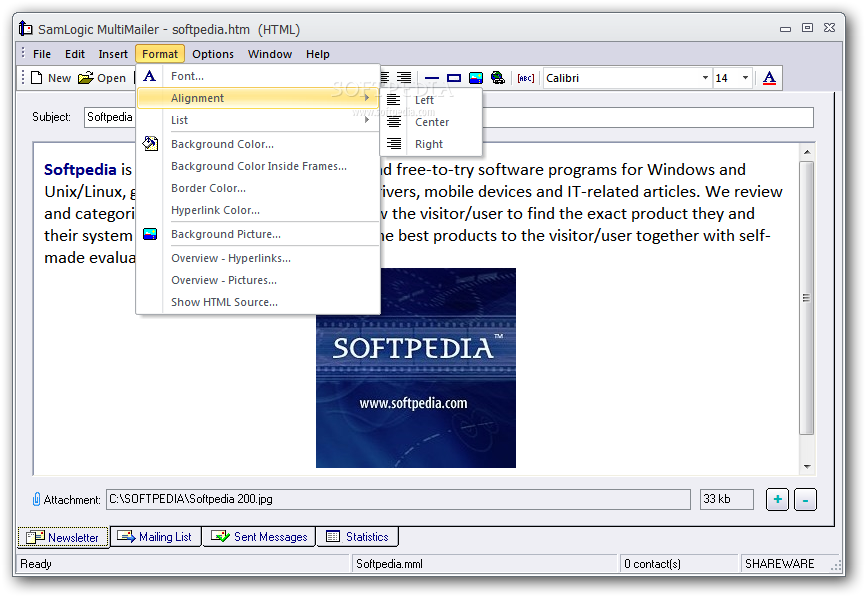Close the open Format menu

[x=160, y=54]
